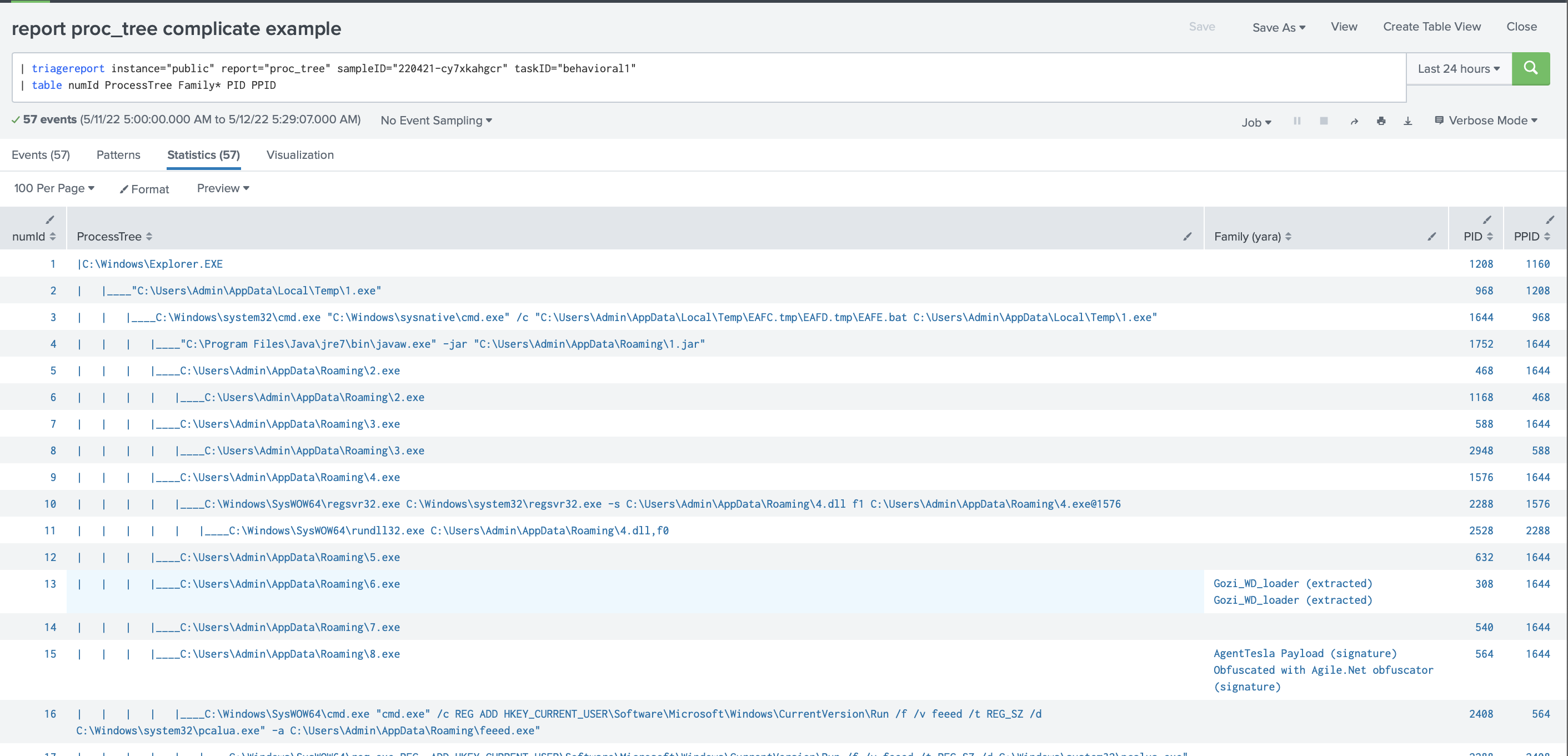The image size is (1568, 756).
Task: Click PID value 2408
Action: tap(1481, 713)
